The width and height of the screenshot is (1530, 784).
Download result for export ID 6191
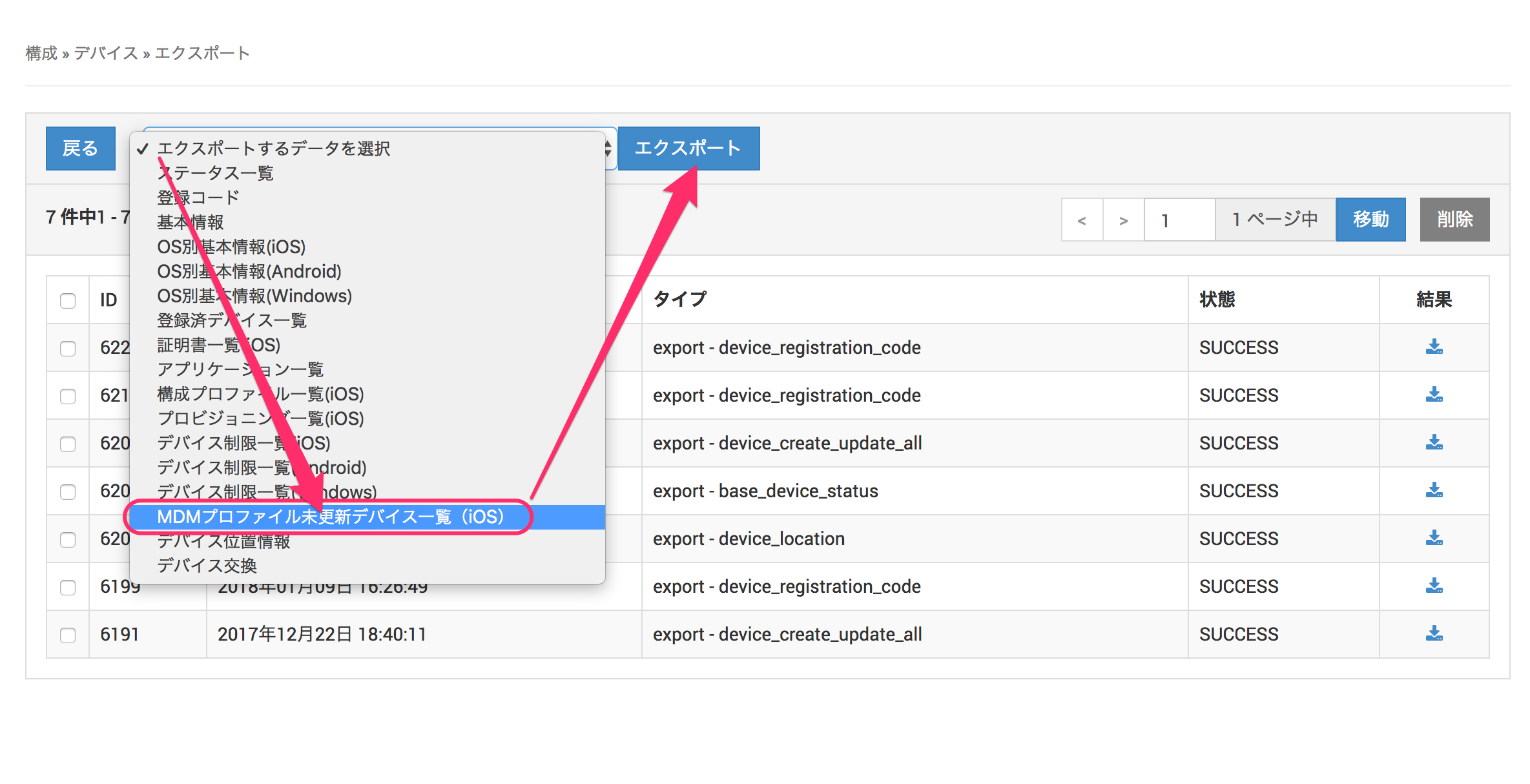pyautogui.click(x=1434, y=634)
